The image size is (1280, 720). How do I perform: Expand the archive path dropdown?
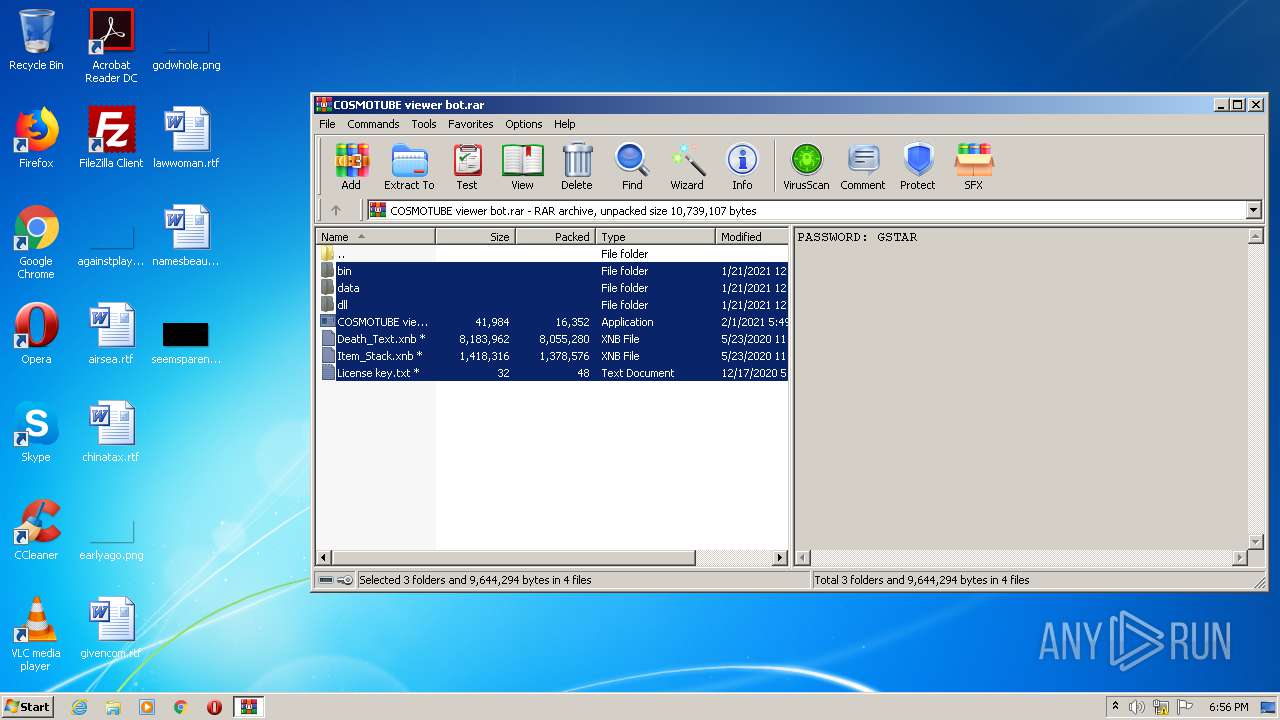tap(1254, 210)
